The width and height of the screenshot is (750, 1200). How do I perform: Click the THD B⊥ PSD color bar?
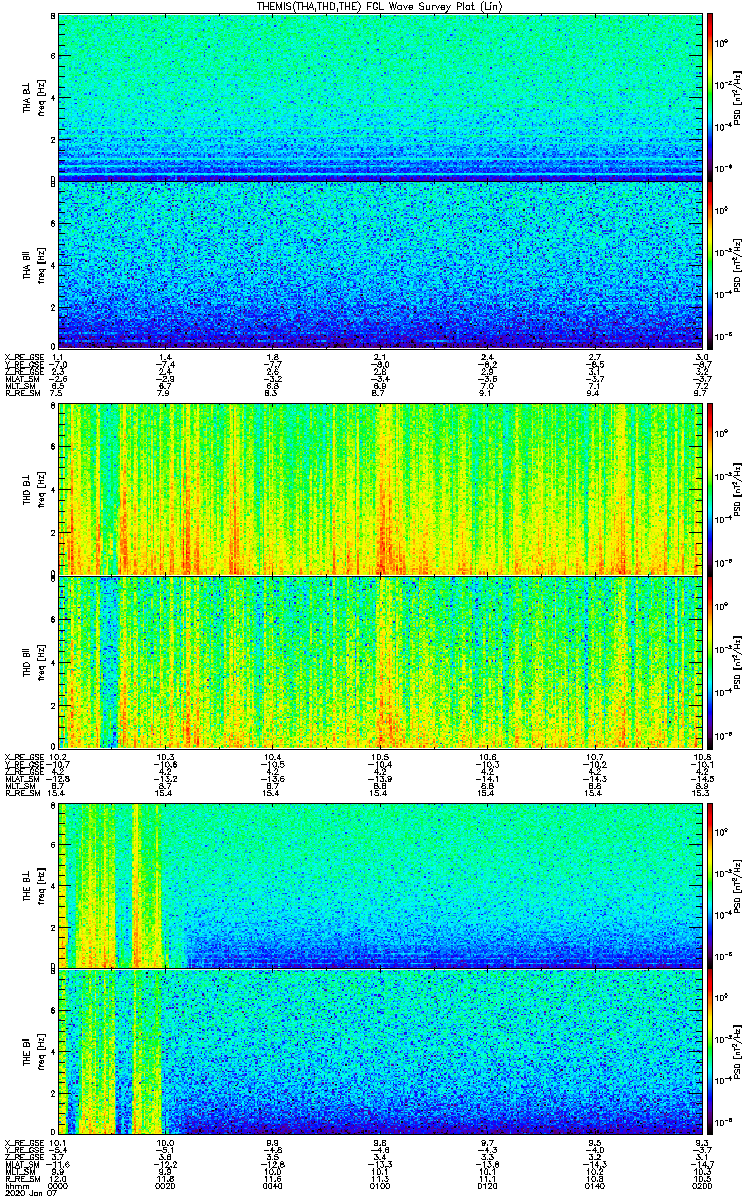[711, 489]
